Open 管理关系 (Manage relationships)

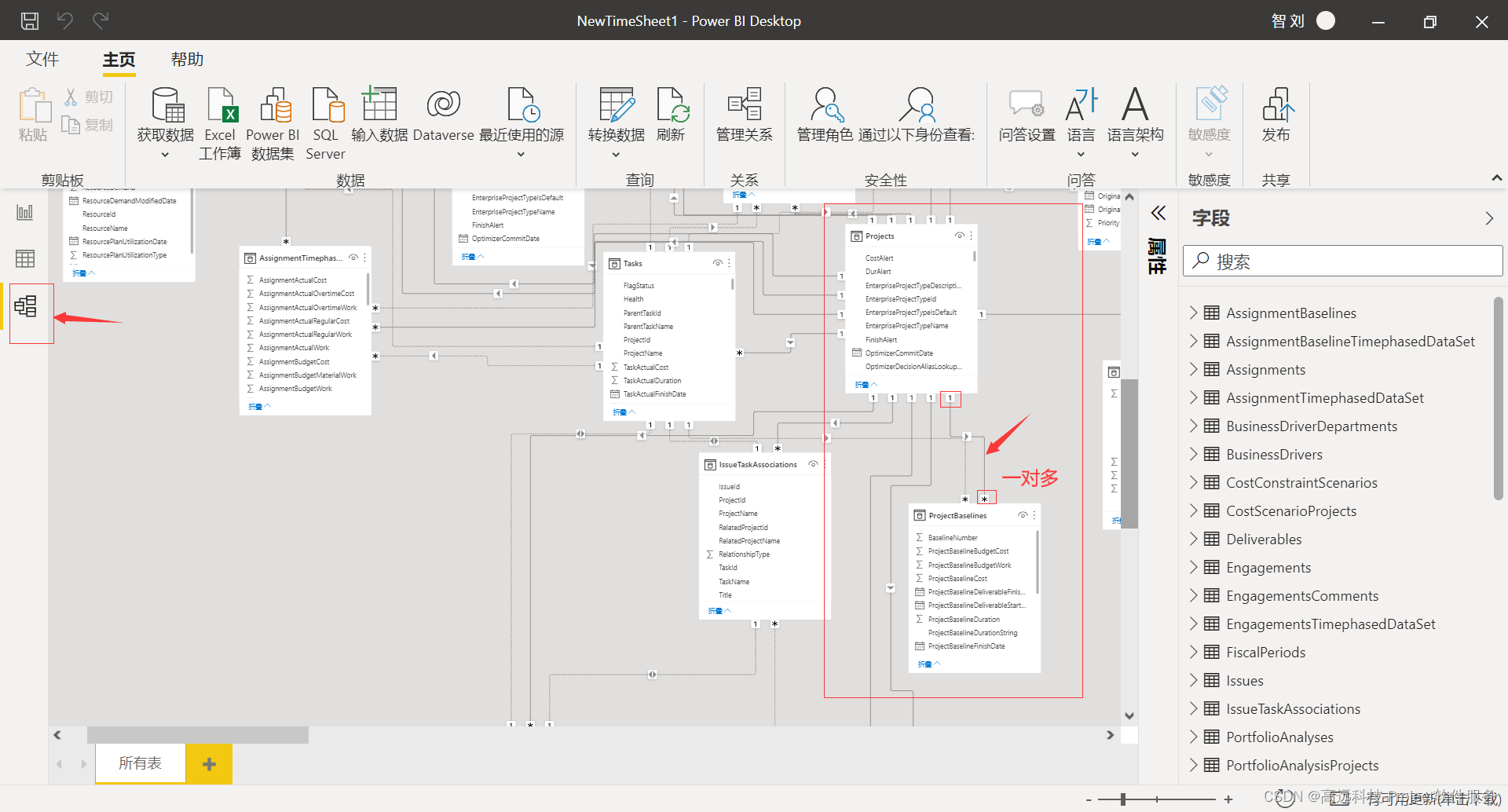pos(744,115)
